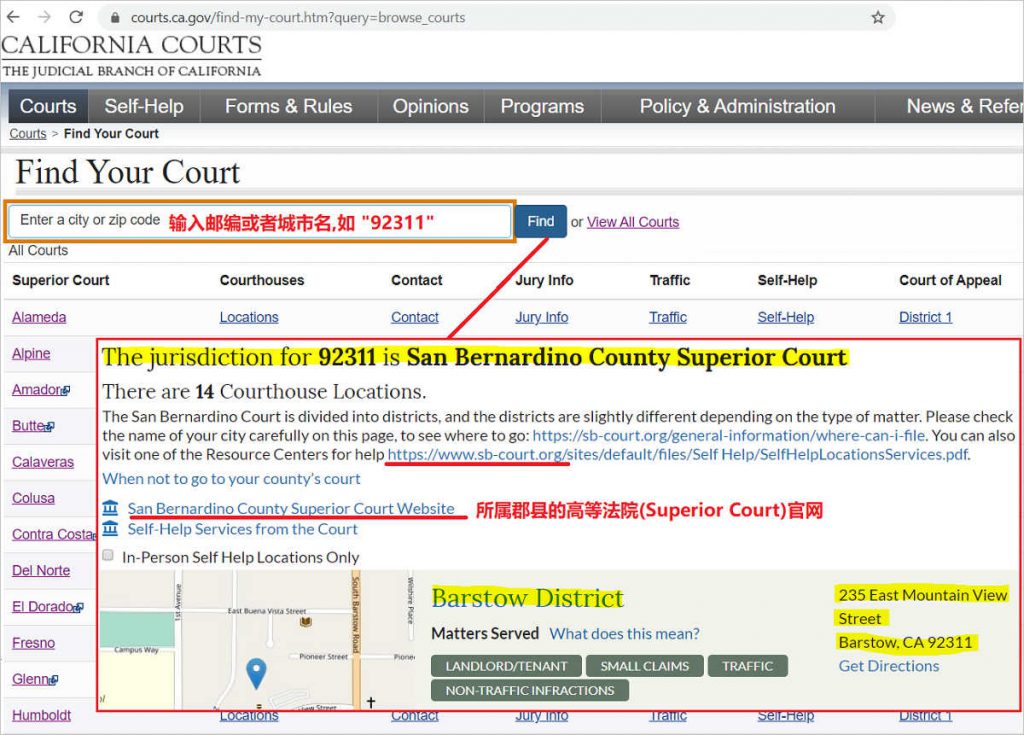This screenshot has height=735, width=1024.
Task: Open the Alameda superior court link
Action: click(x=39, y=318)
